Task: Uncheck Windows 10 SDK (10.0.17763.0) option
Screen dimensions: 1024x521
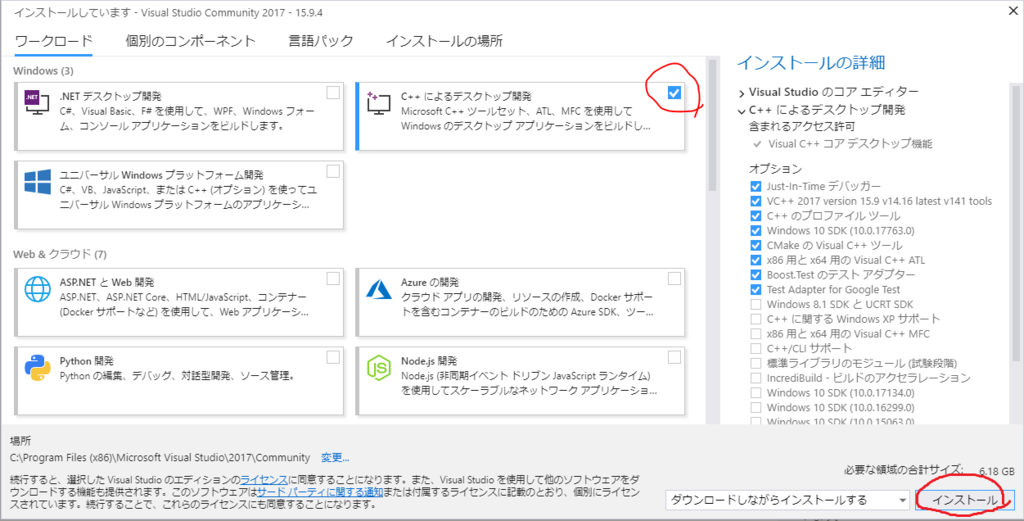Action: 756,230
